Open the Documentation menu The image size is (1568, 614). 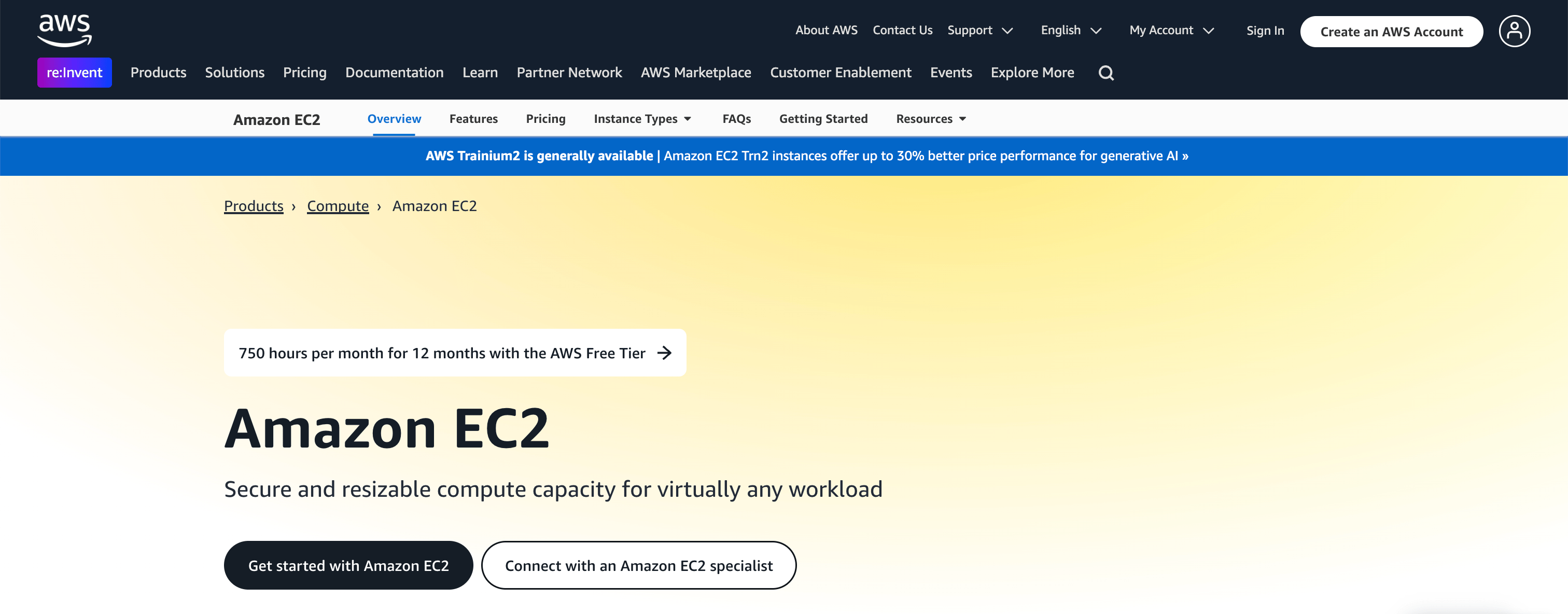(395, 73)
